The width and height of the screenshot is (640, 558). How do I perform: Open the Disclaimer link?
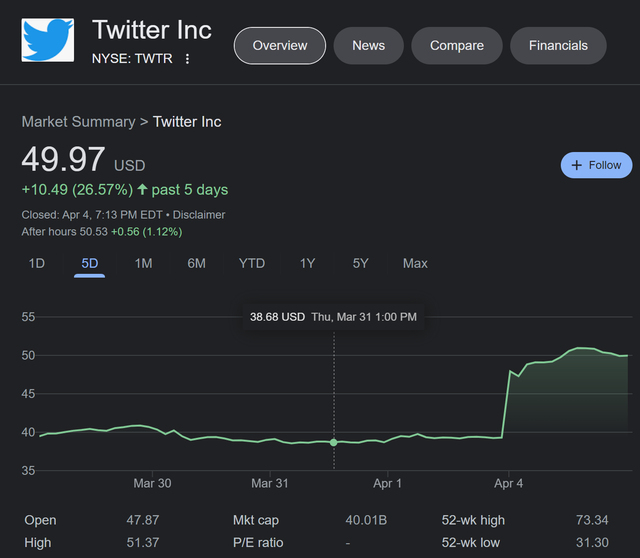click(x=199, y=215)
